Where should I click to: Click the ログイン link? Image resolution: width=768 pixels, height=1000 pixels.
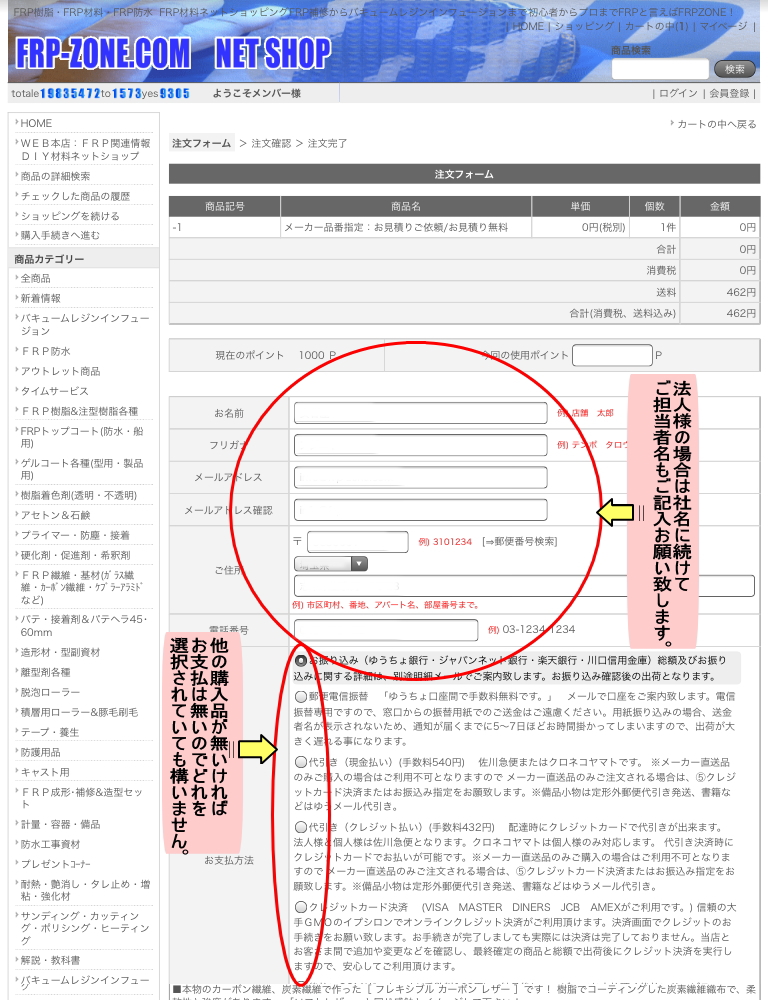pyautogui.click(x=678, y=93)
